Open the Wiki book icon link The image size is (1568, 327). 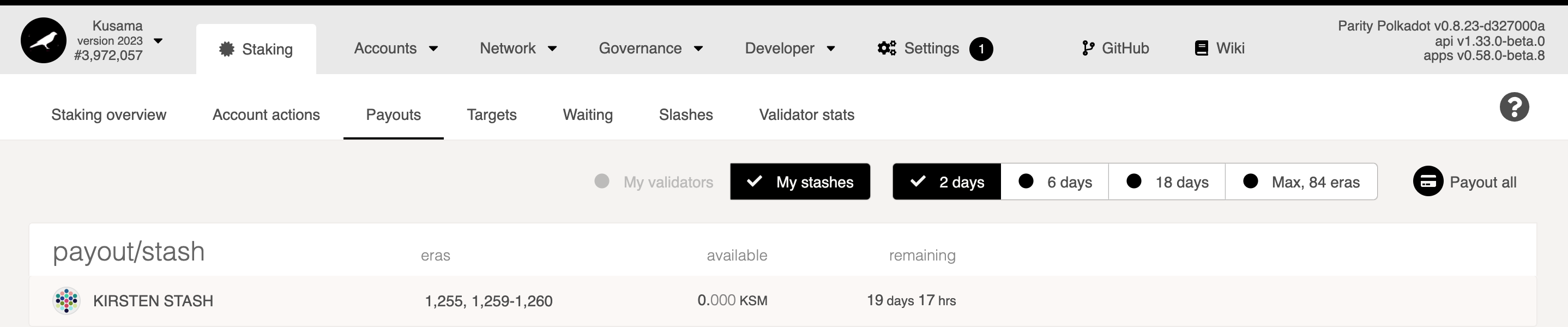click(1201, 48)
